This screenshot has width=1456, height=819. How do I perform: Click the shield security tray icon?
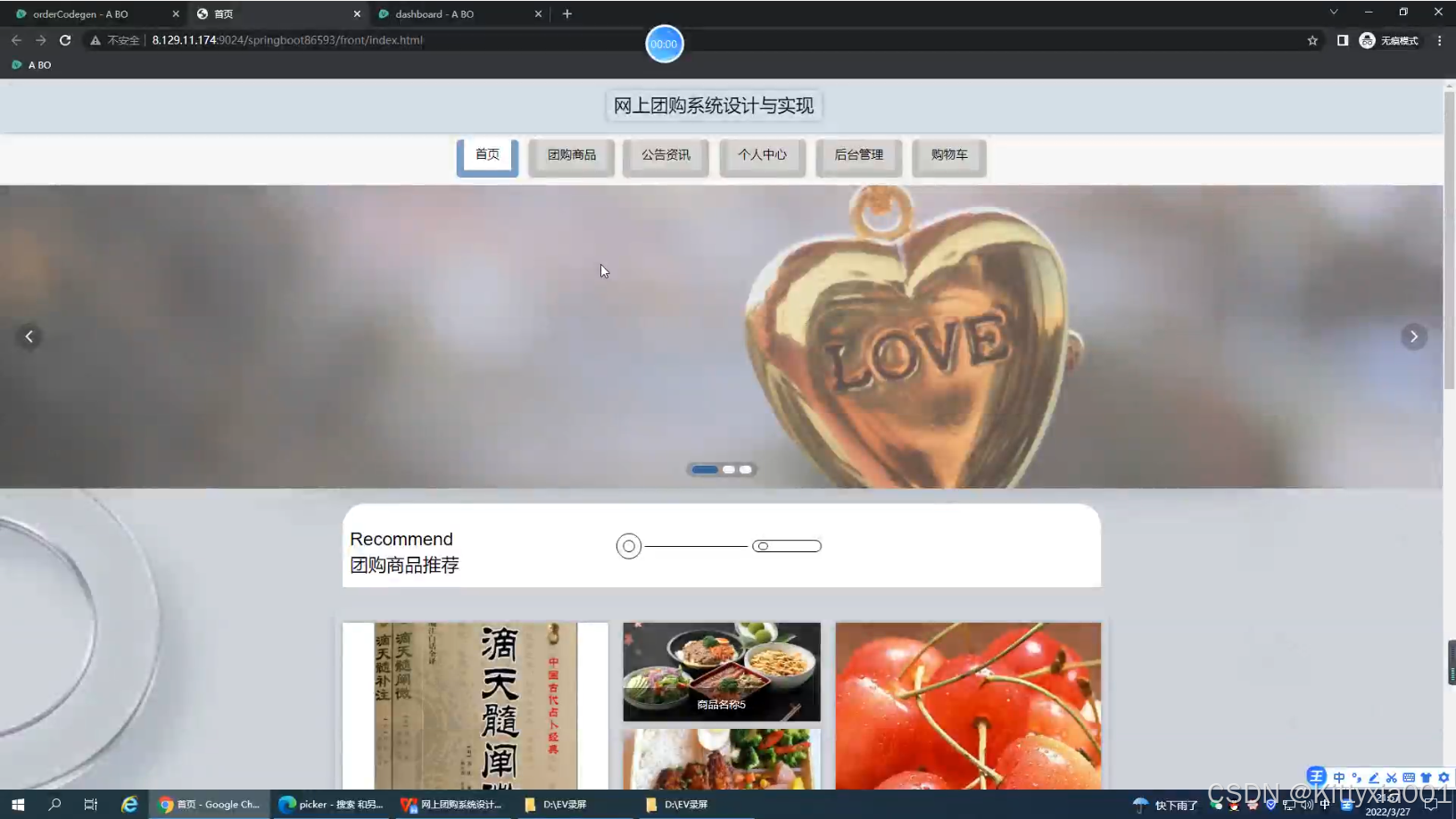pyautogui.click(x=1271, y=805)
